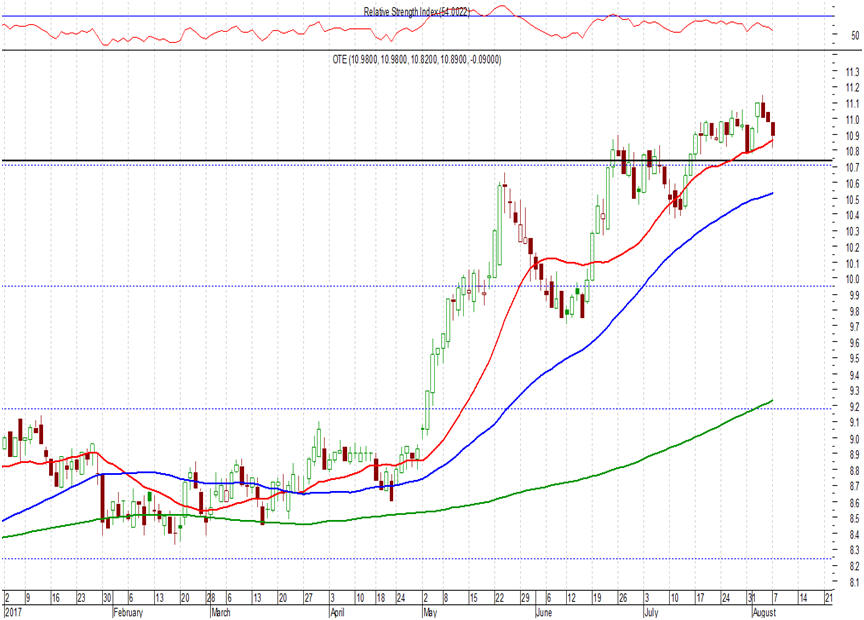Select the 11.1 price level label
The image size is (864, 620).
click(852, 104)
